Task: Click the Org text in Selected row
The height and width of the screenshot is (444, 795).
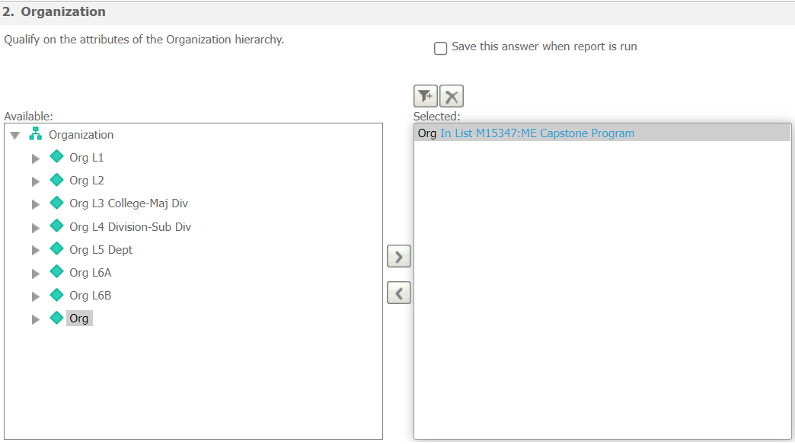Action: [x=427, y=133]
